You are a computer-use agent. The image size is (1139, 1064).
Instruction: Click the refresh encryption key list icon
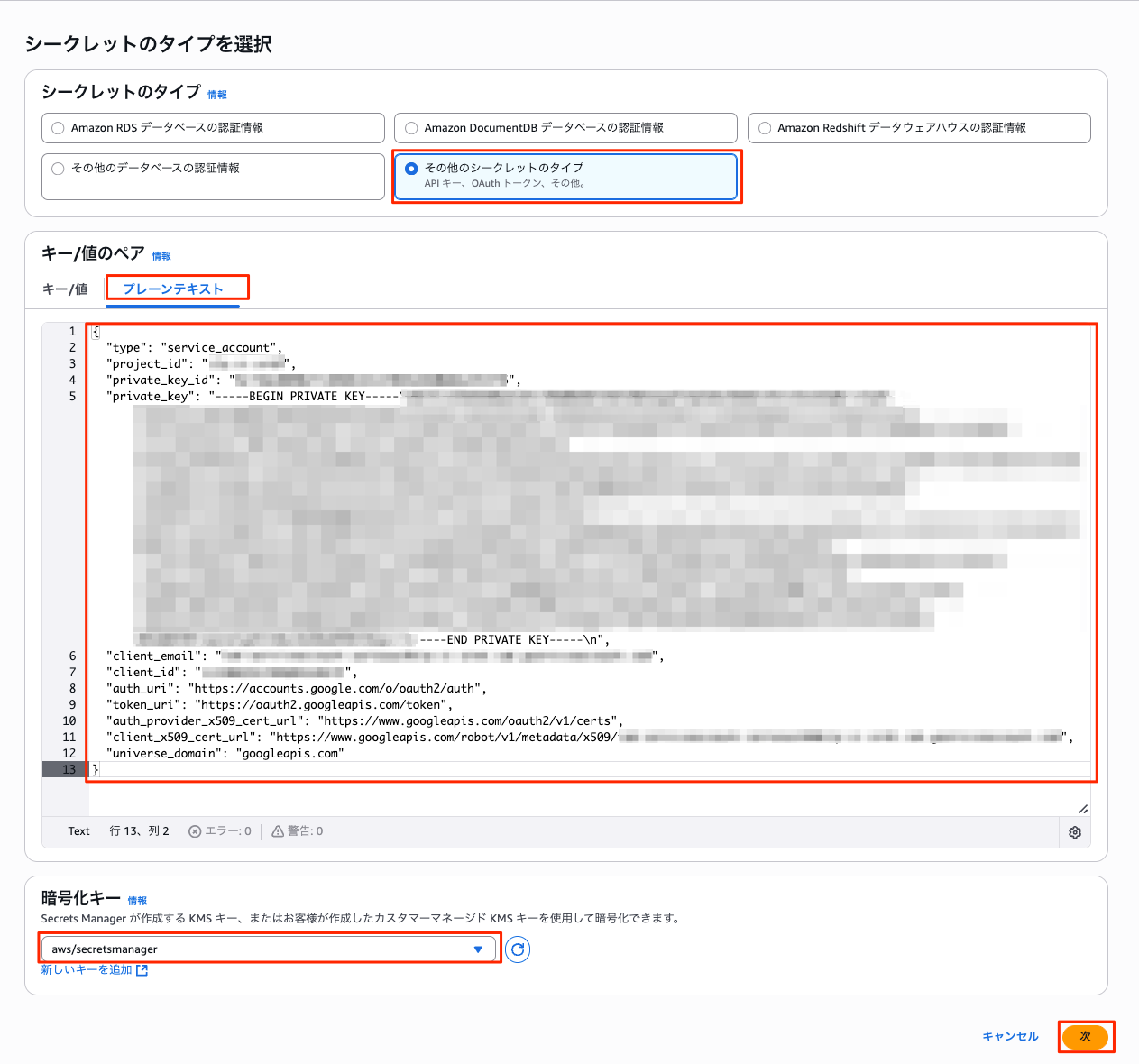point(518,949)
